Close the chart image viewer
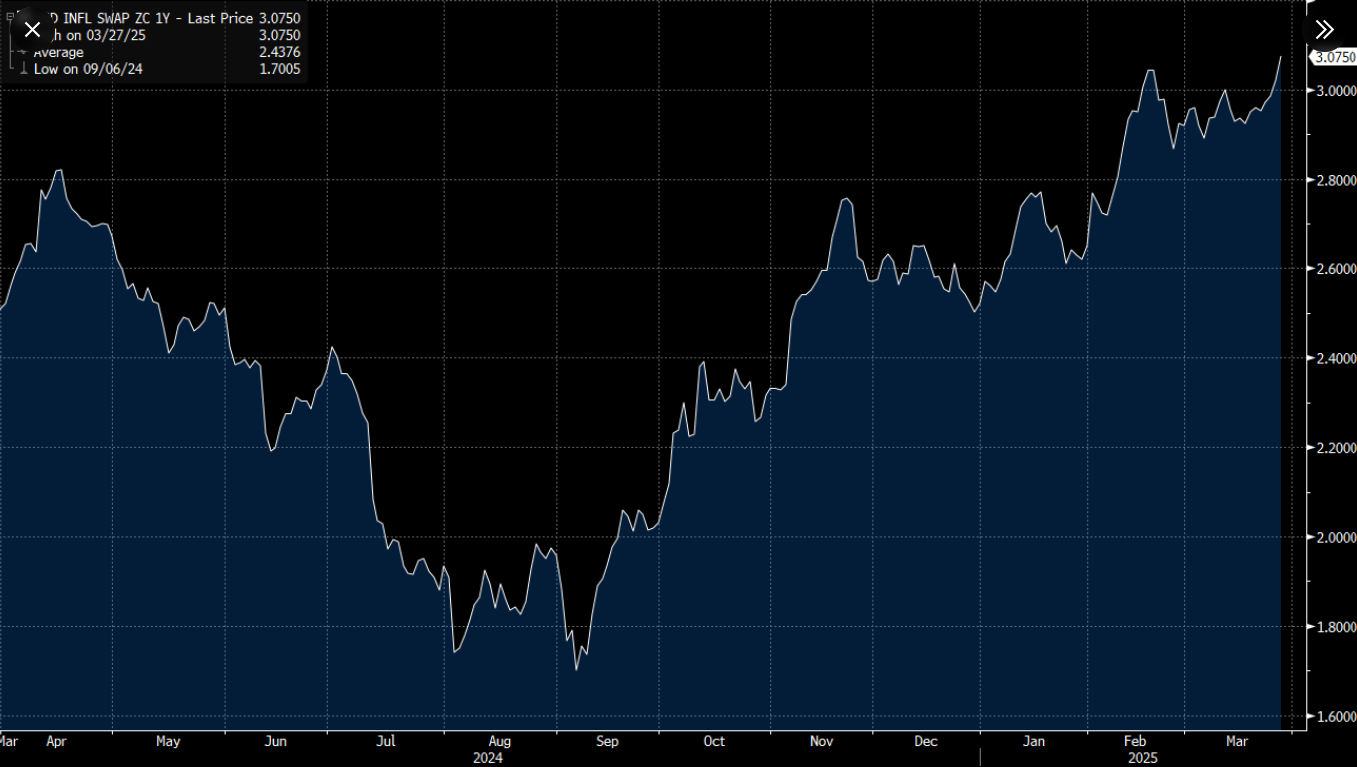1357x767 pixels. [32, 29]
